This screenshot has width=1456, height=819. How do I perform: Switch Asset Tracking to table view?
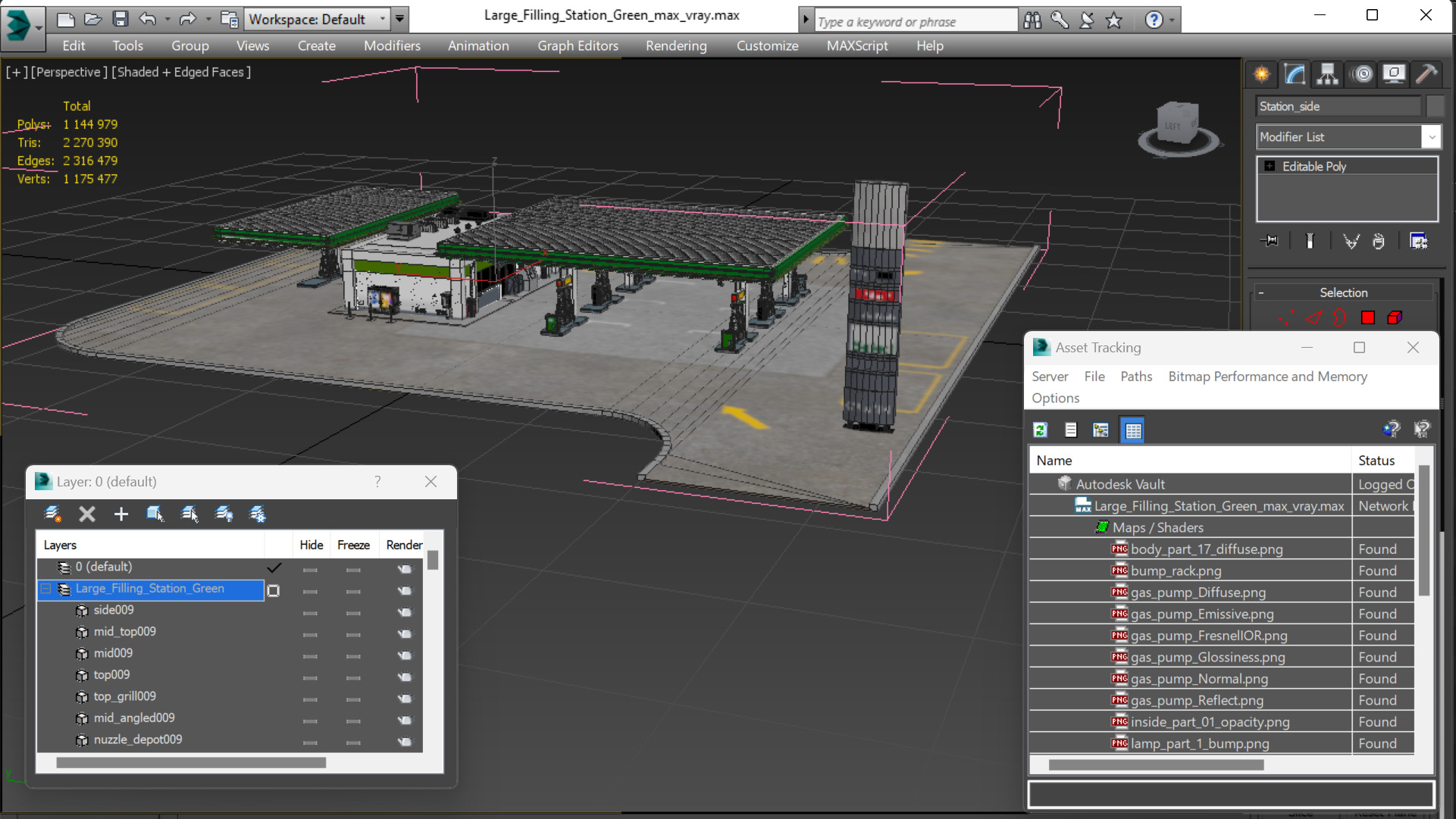(x=1133, y=430)
